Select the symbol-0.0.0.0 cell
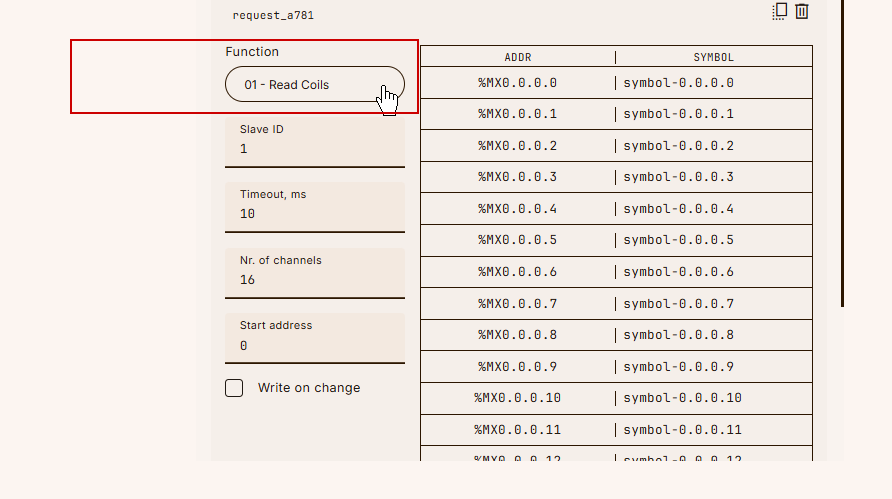The image size is (892, 499). click(x=714, y=83)
